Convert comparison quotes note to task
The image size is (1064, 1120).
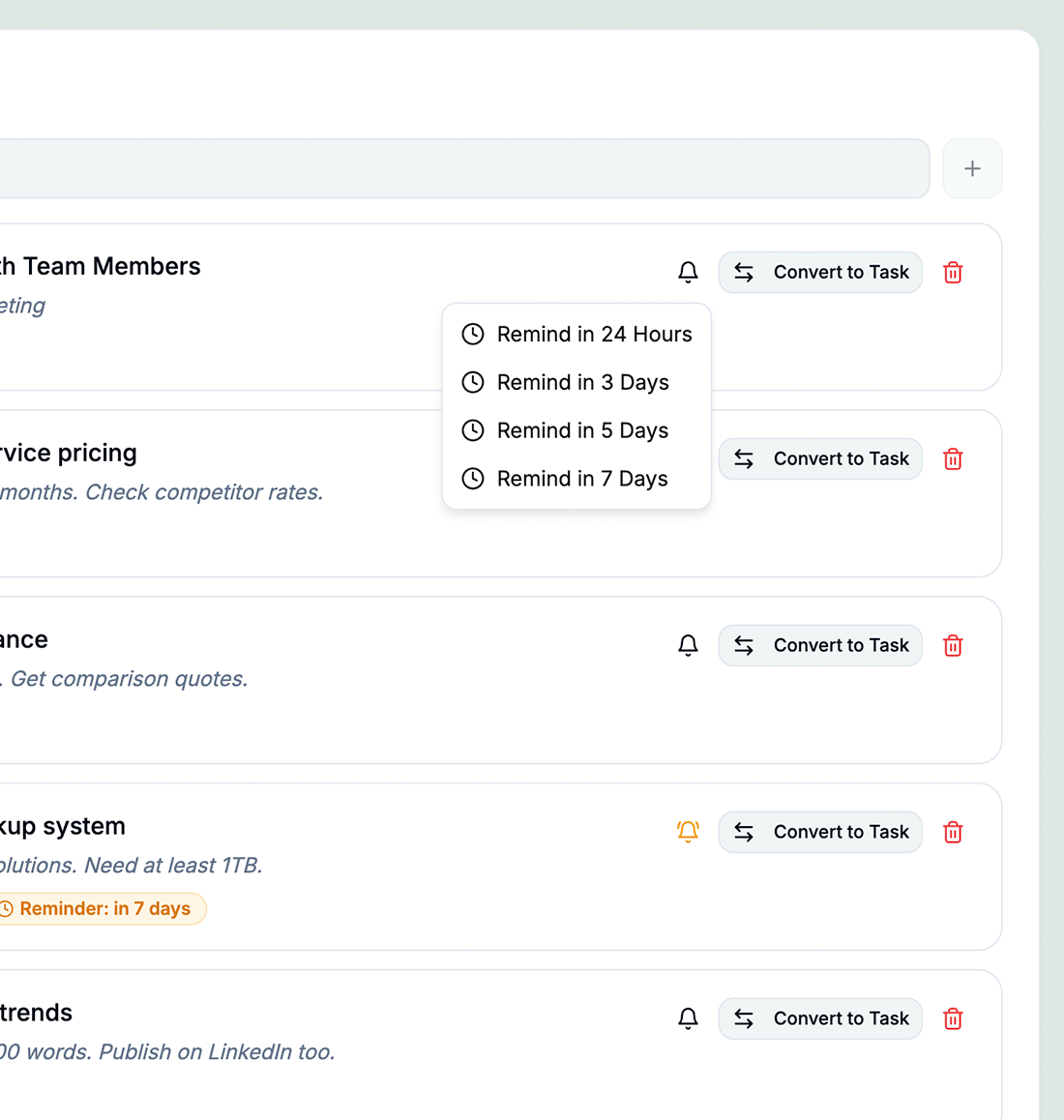820,645
